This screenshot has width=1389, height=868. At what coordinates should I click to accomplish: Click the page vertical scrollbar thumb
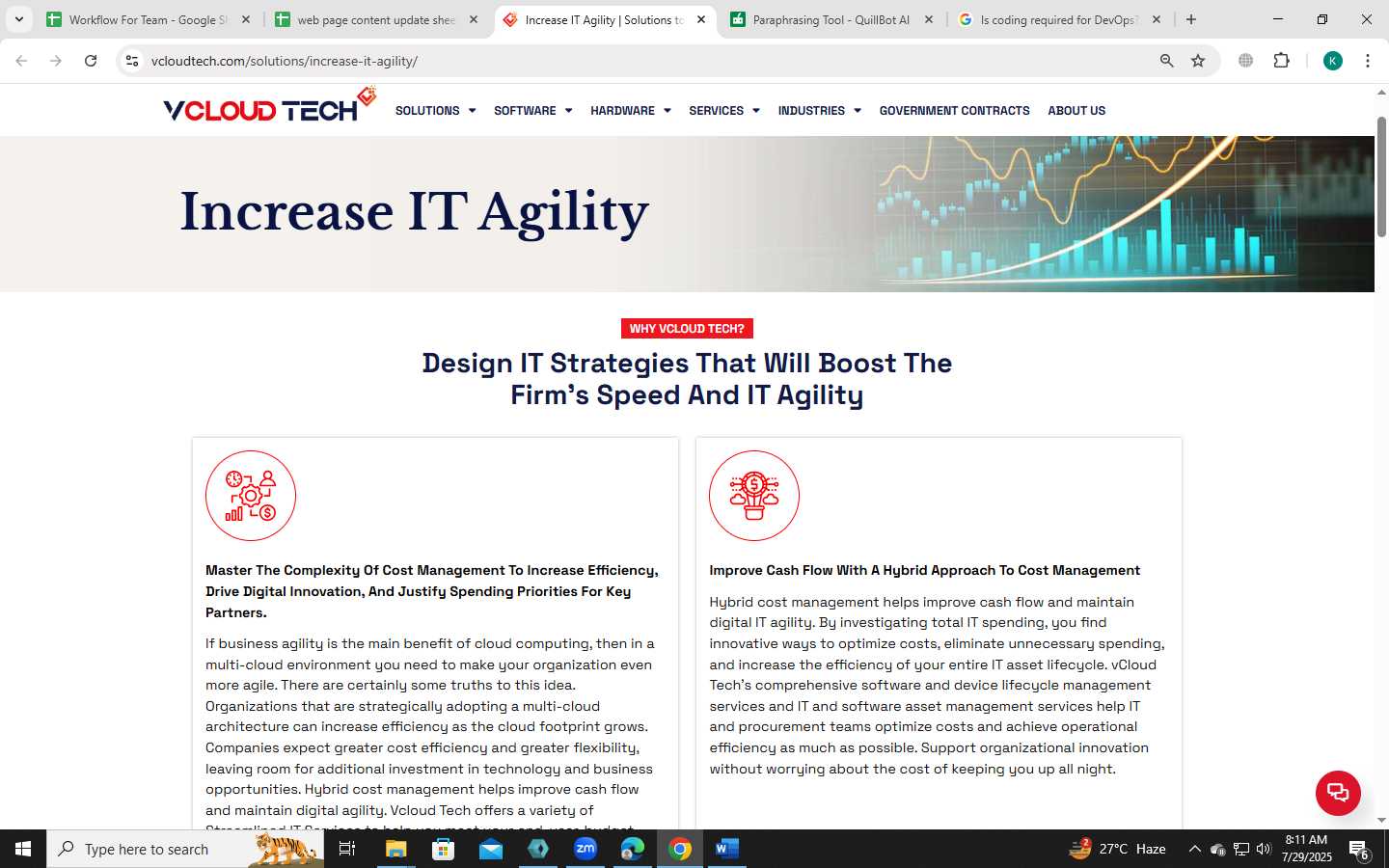pyautogui.click(x=1381, y=176)
